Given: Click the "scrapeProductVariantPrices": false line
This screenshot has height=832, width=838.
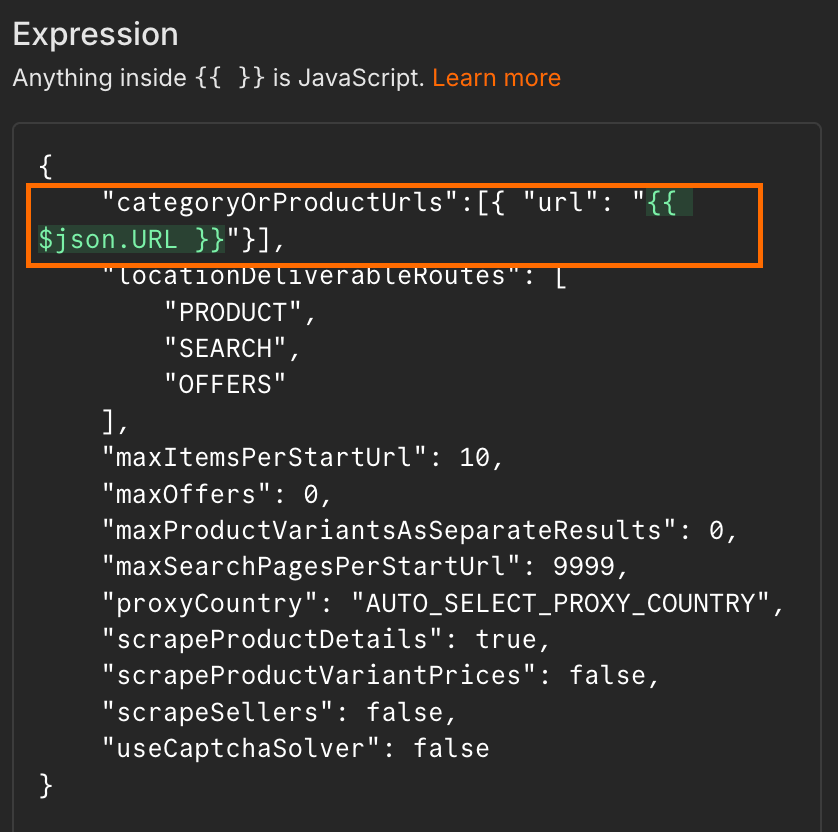Looking at the screenshot, I should (x=381, y=676).
